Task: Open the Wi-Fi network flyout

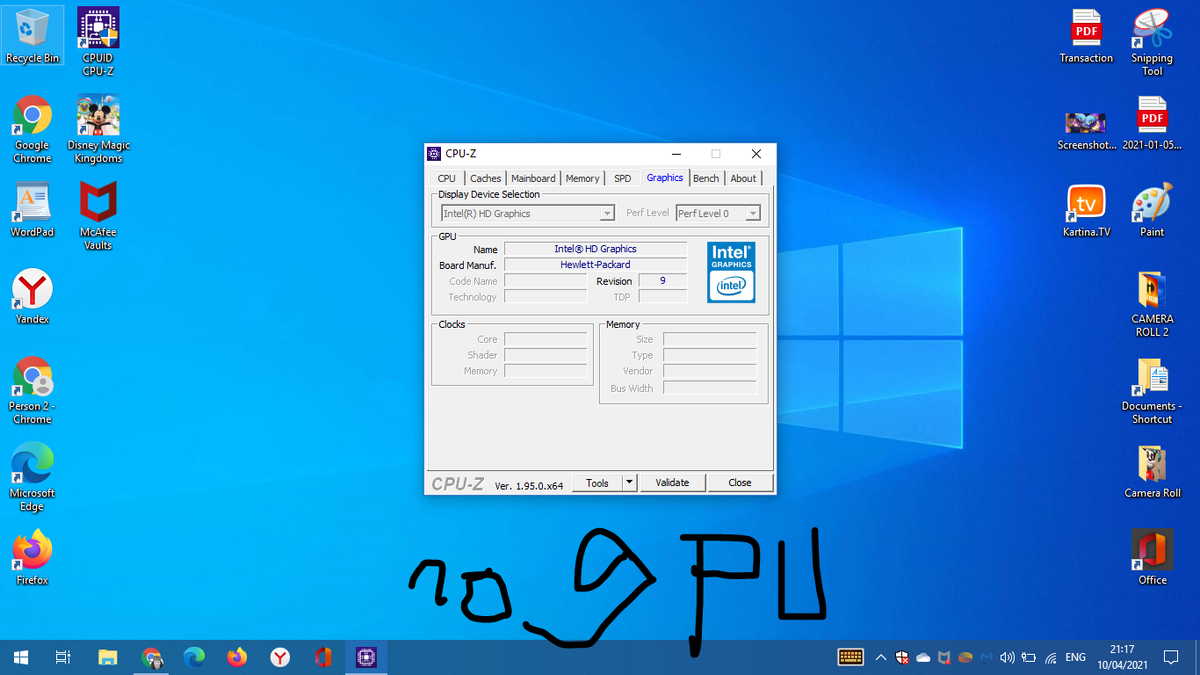Action: 1051,657
